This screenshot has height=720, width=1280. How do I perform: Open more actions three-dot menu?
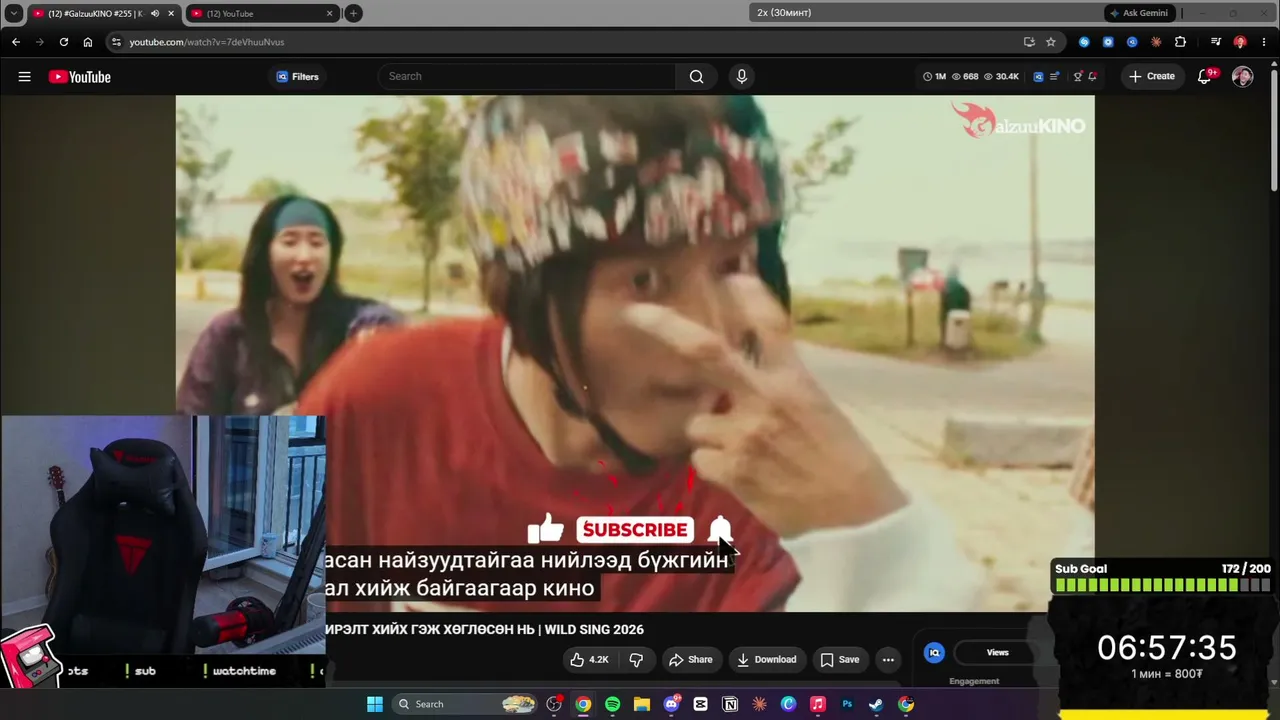(888, 660)
